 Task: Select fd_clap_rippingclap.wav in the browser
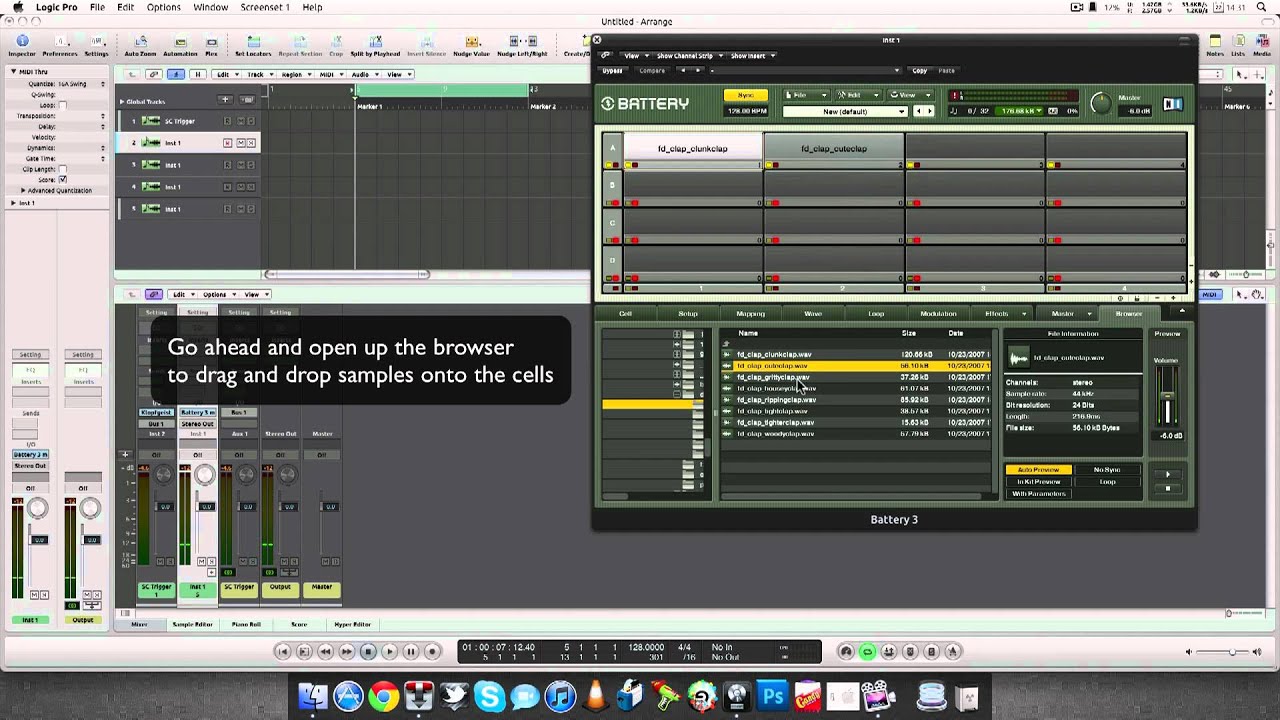(x=777, y=400)
